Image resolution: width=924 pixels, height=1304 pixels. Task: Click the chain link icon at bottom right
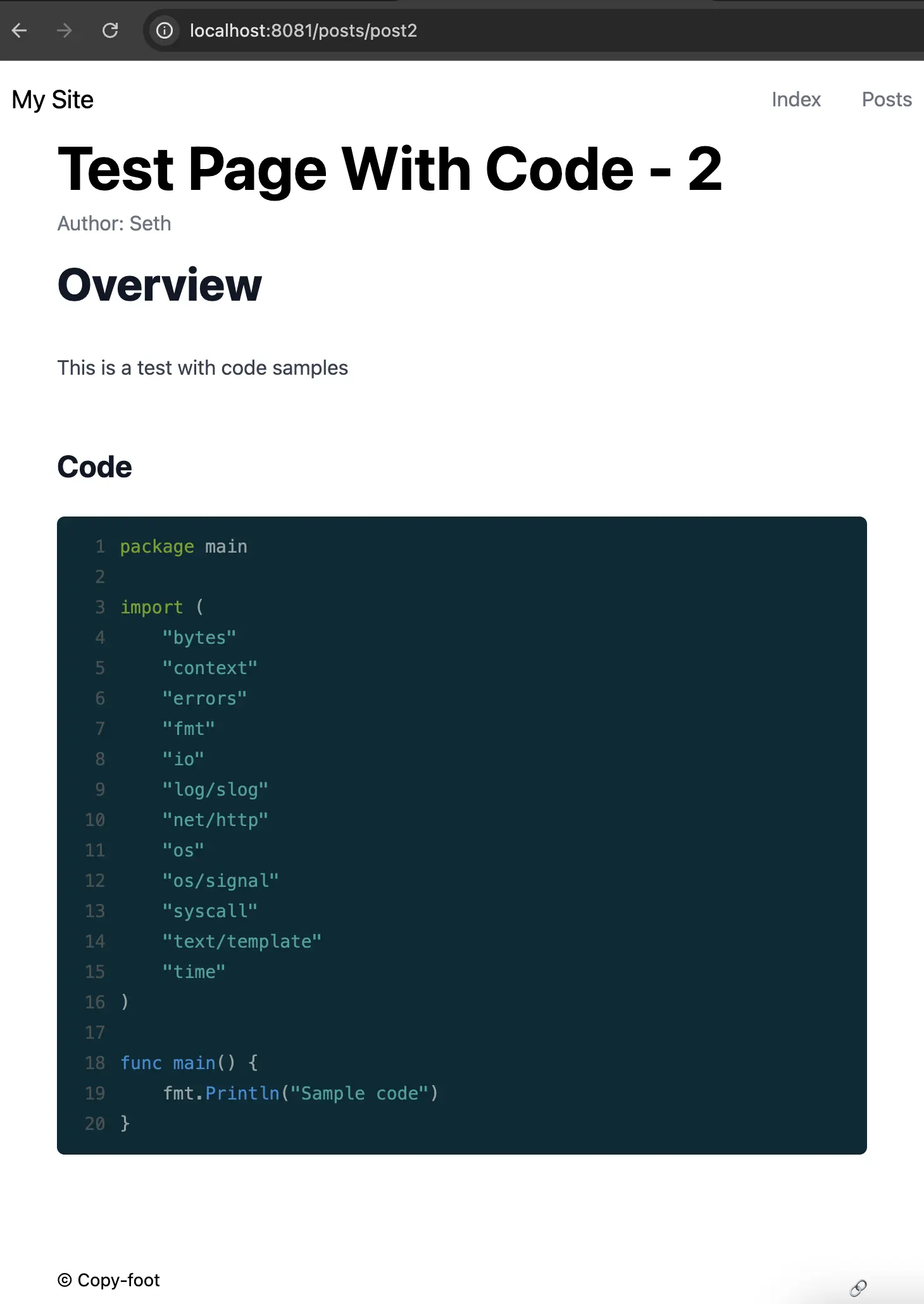point(858,1288)
